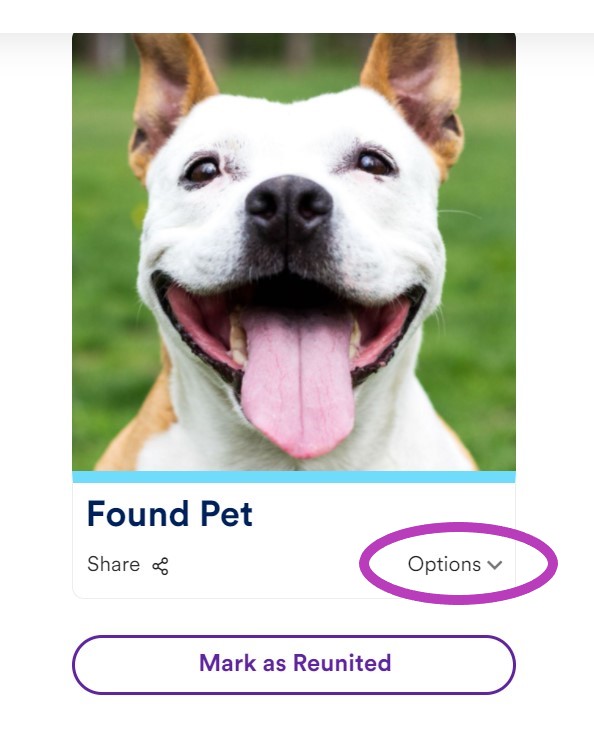
Task: Open the Options dropdown label
Action: (444, 564)
